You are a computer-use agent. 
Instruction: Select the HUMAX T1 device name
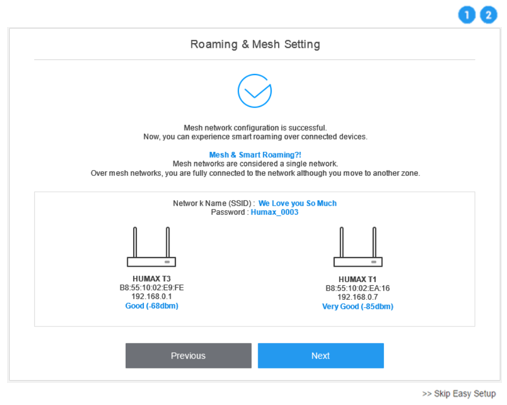[358, 279]
